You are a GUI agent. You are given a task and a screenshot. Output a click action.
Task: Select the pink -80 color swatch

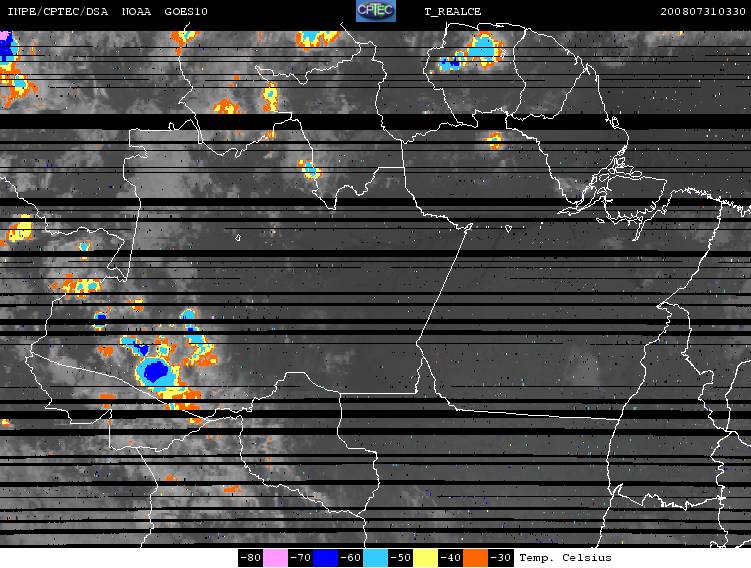tap(274, 558)
